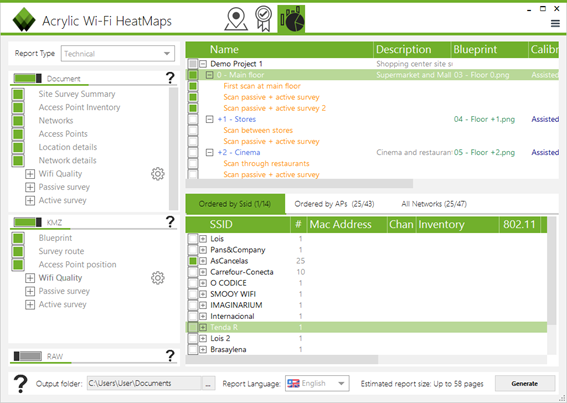
Task: Open help next to Output folder
Action: (x=20, y=384)
